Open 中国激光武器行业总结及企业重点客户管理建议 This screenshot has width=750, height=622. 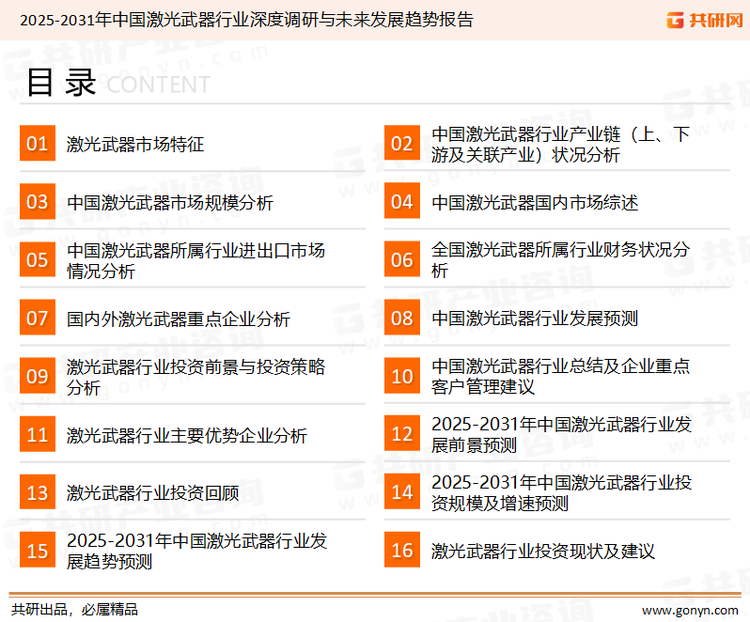[560, 376]
